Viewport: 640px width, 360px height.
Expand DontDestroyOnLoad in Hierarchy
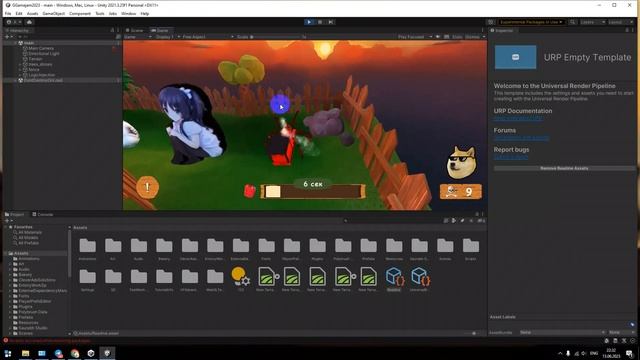(16, 80)
